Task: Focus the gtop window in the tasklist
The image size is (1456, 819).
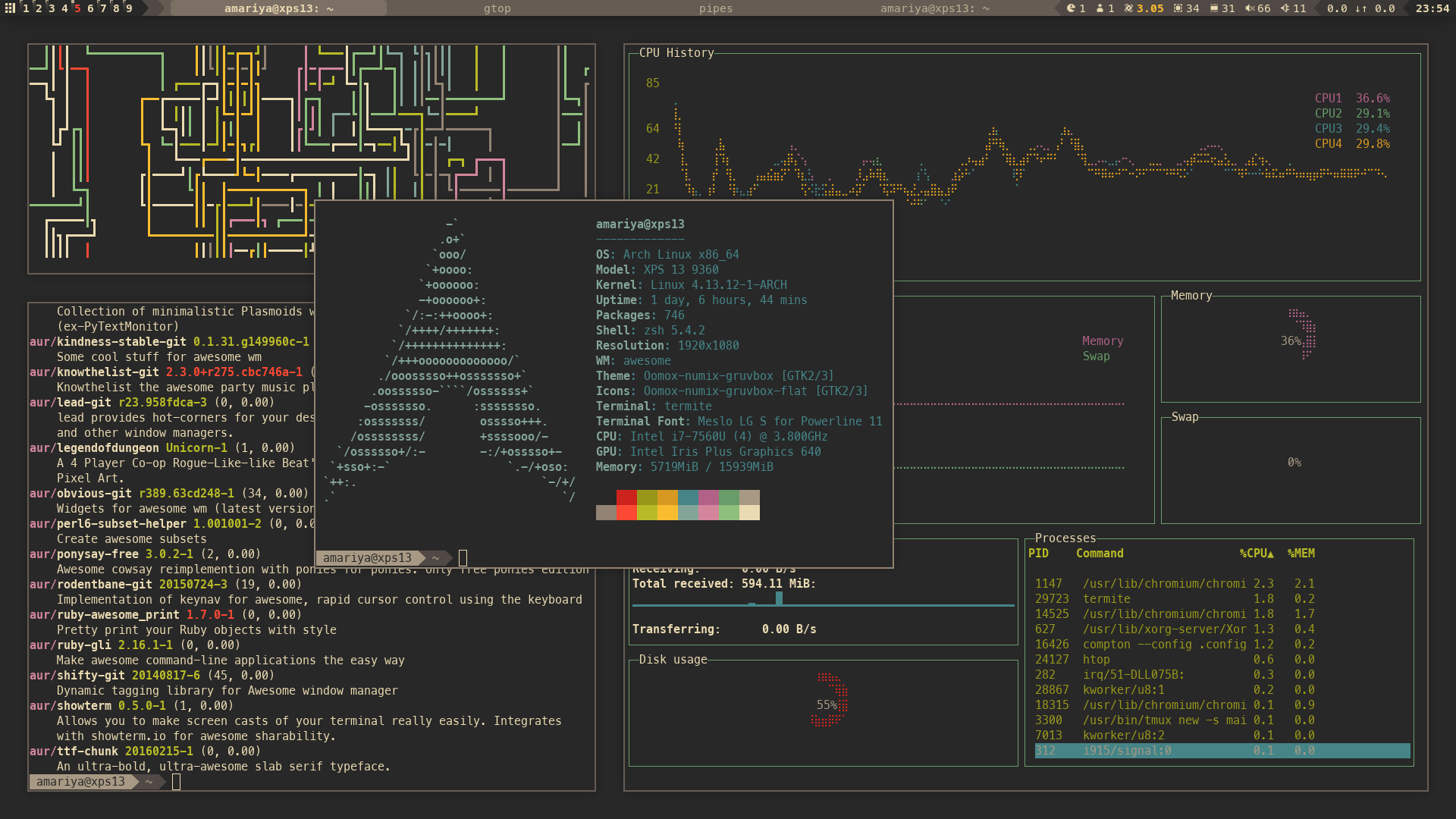Action: [x=497, y=8]
